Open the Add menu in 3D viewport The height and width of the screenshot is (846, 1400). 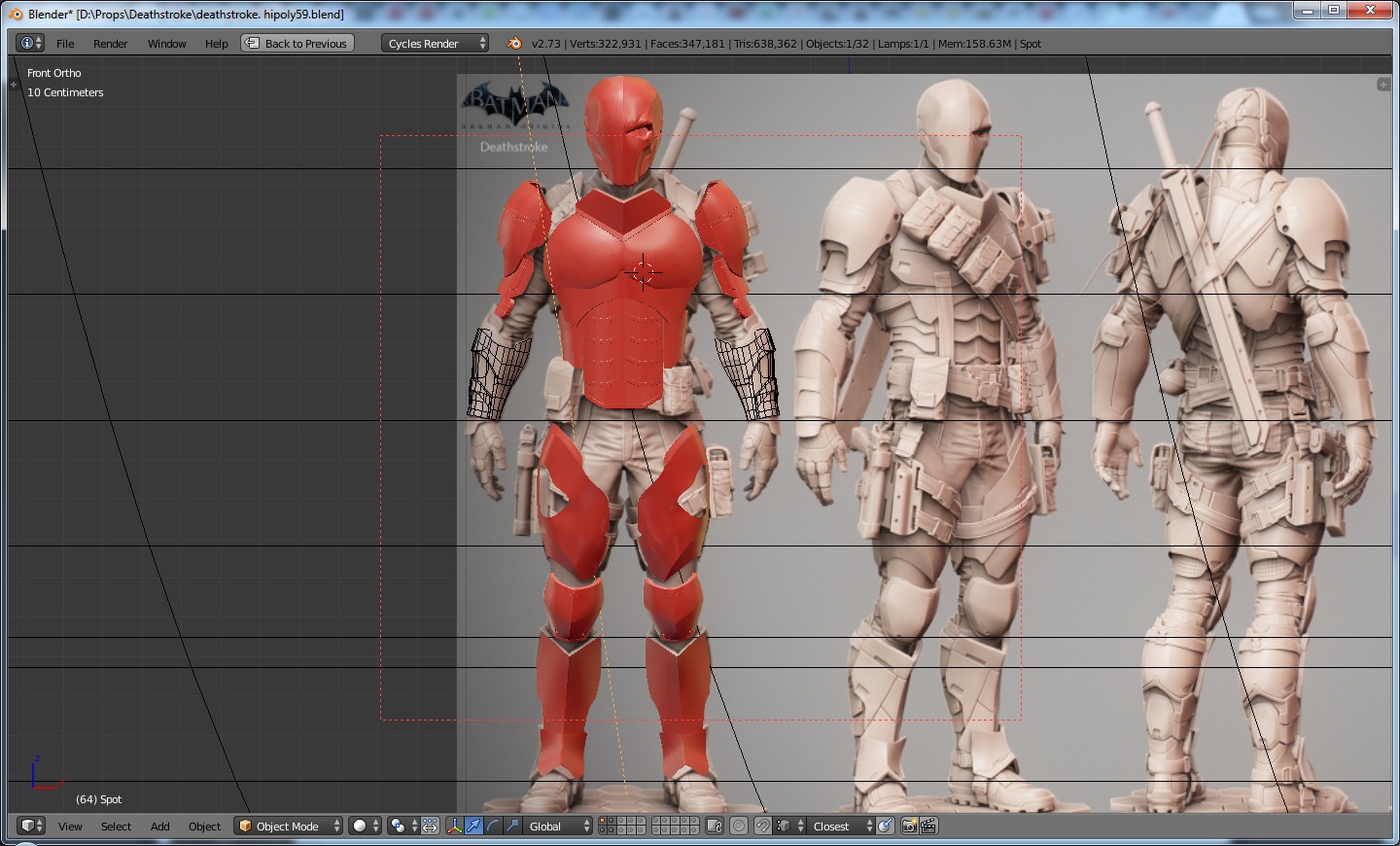(x=159, y=827)
